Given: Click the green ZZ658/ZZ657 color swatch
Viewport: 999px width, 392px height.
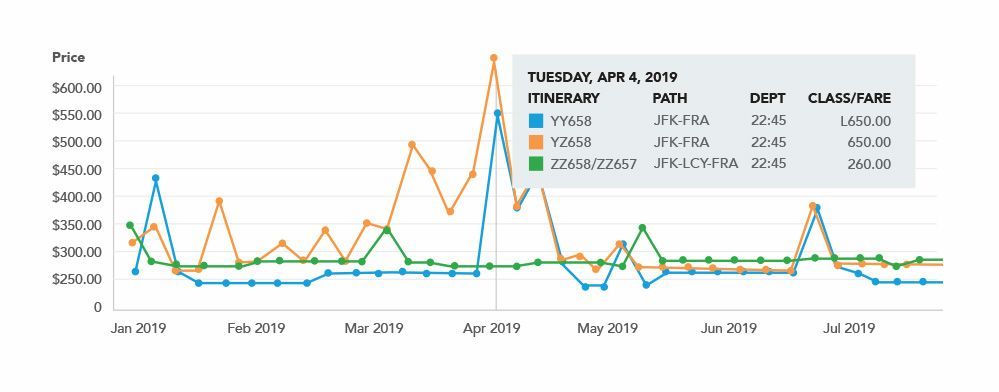Looking at the screenshot, I should [536, 163].
